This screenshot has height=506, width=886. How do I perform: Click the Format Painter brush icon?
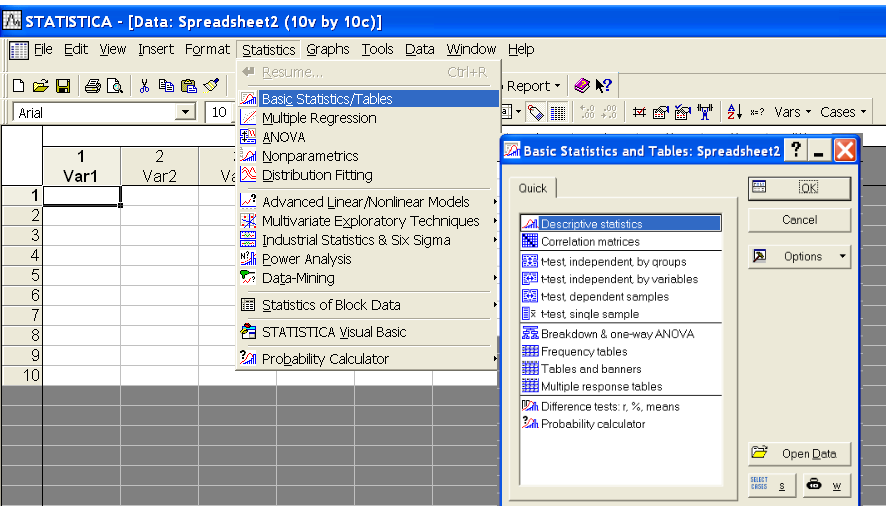pyautogui.click(x=211, y=86)
